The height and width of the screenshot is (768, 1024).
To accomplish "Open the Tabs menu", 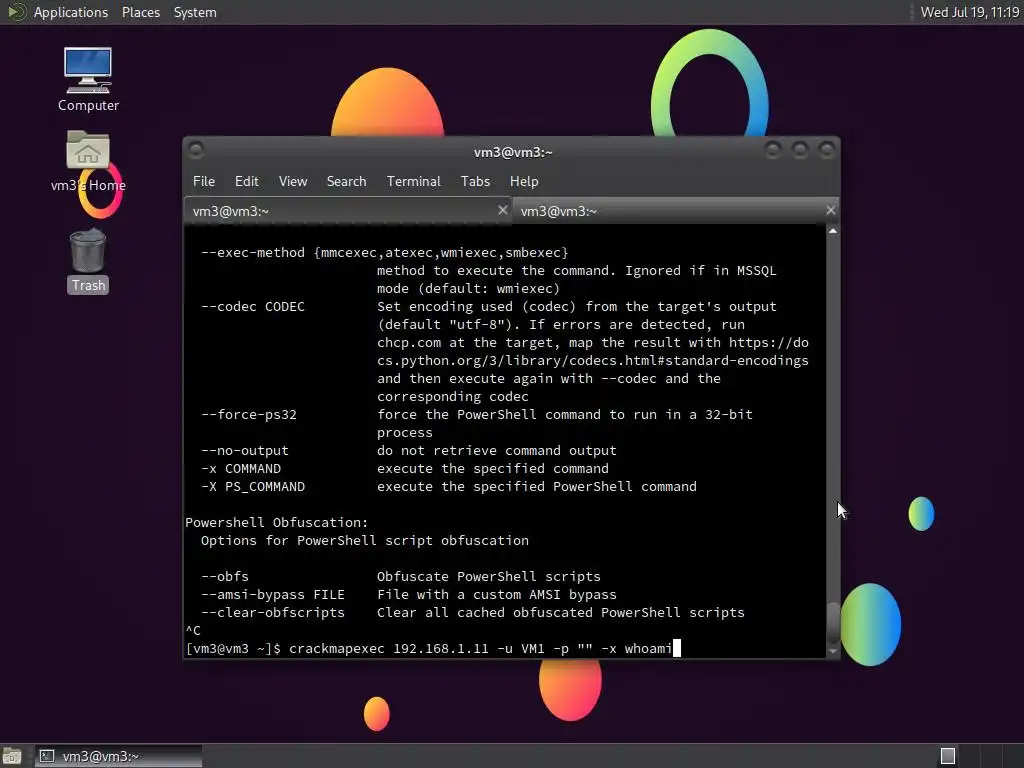I will pyautogui.click(x=475, y=182).
